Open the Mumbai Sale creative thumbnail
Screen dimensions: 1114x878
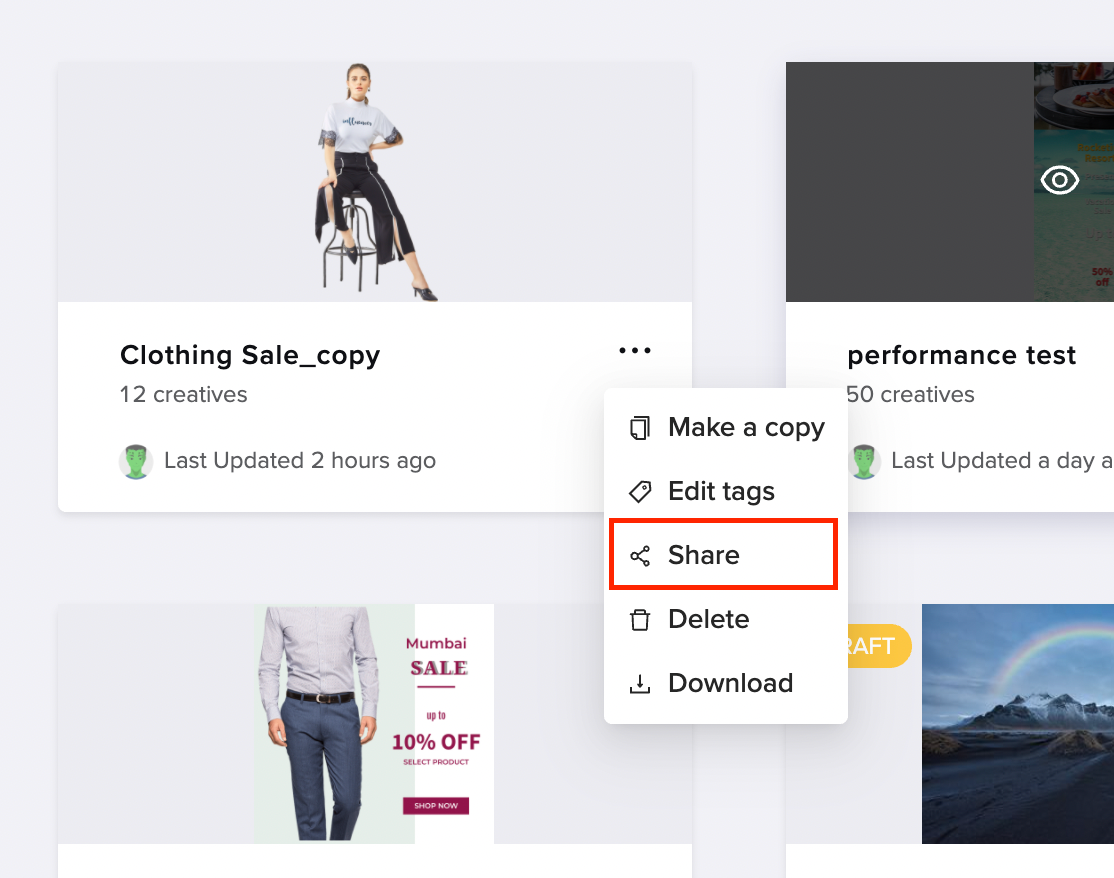point(374,724)
